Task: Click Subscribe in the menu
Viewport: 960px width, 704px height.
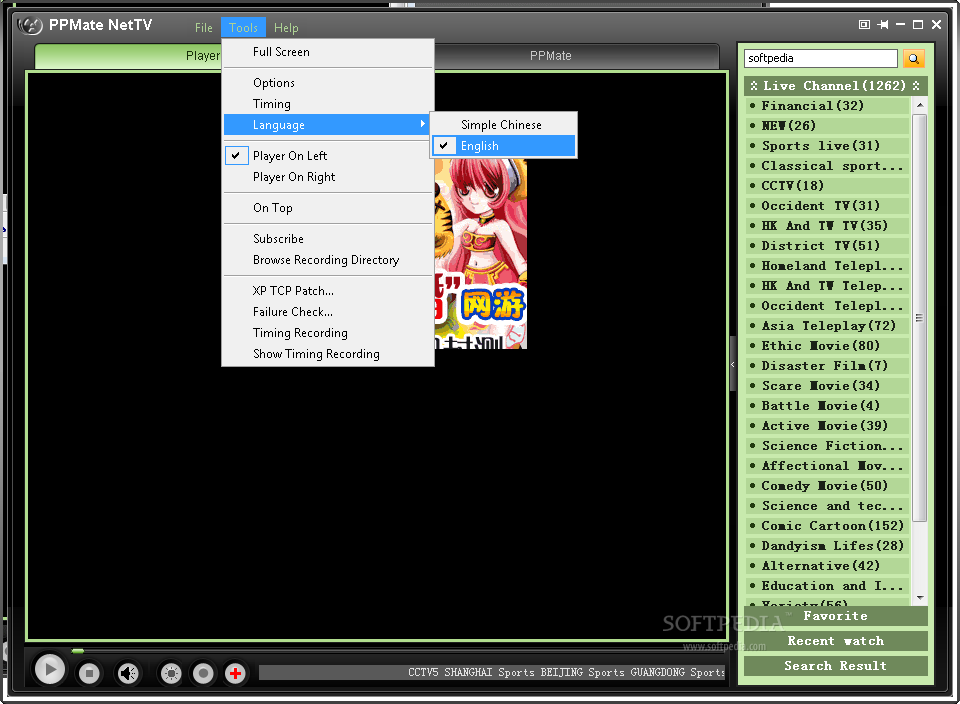Action: (x=327, y=239)
